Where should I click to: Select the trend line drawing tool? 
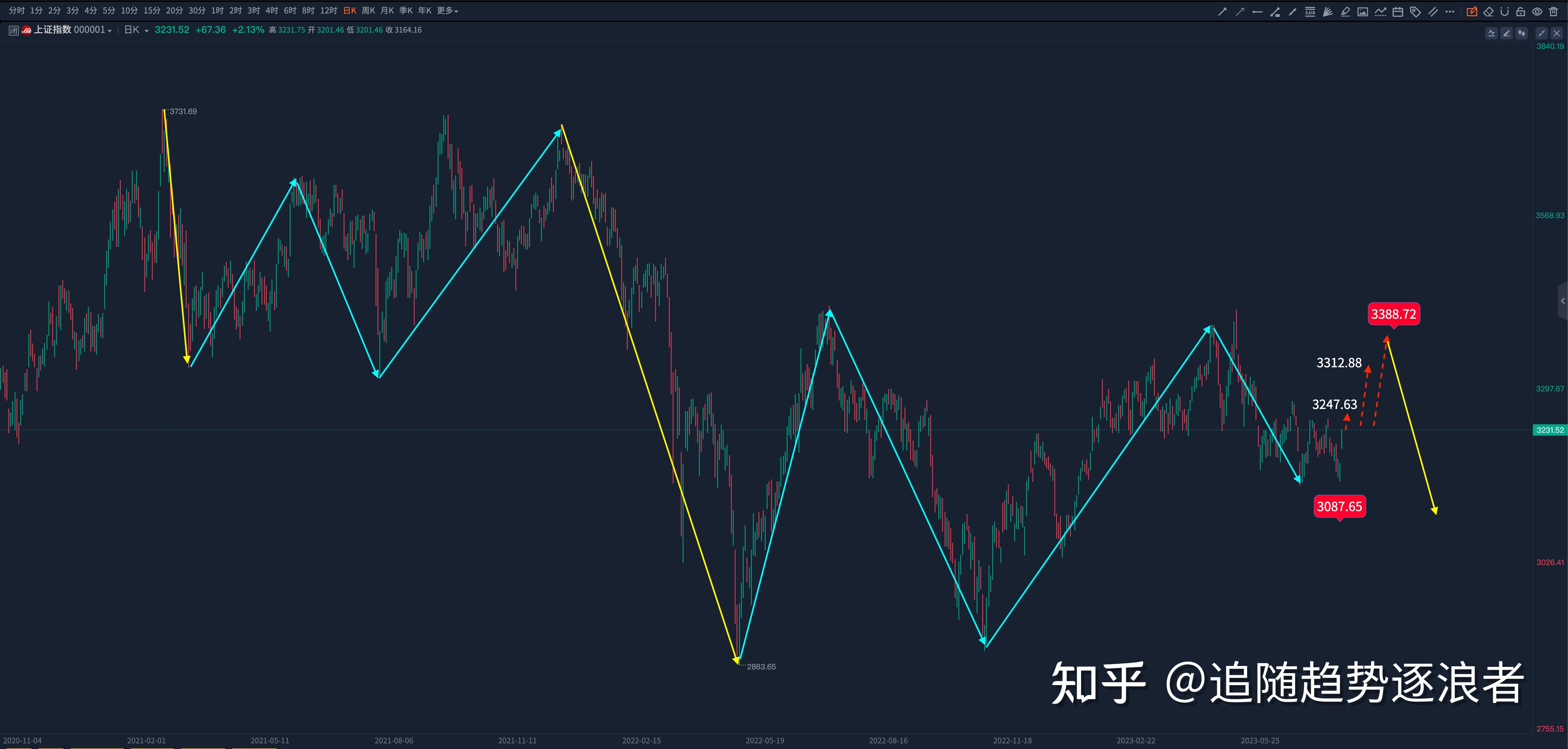pyautogui.click(x=1223, y=11)
